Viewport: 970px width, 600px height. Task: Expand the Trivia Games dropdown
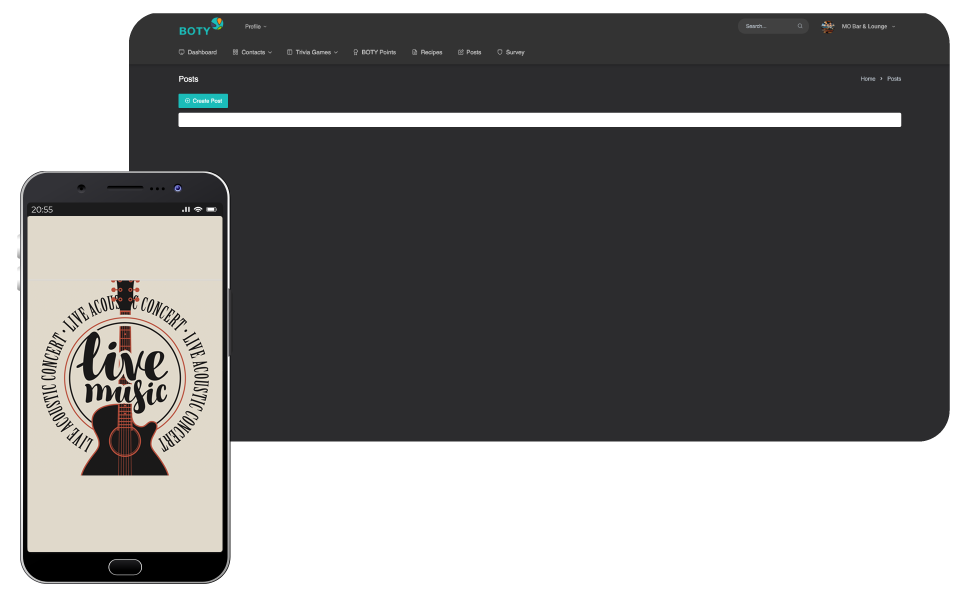pos(312,52)
